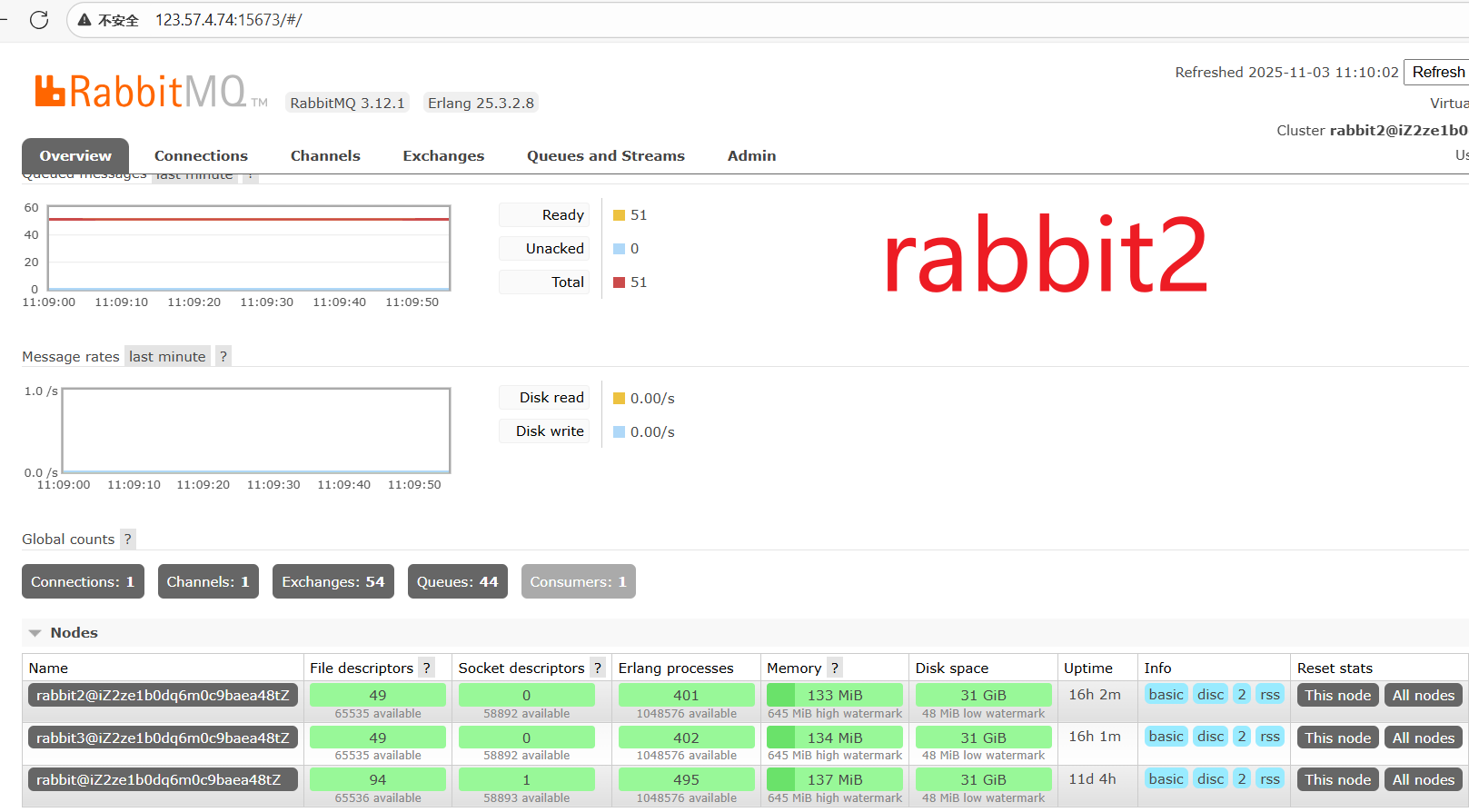Click the rss tag in rabbit2 row
This screenshot has height=812, width=1469.
(x=1270, y=694)
